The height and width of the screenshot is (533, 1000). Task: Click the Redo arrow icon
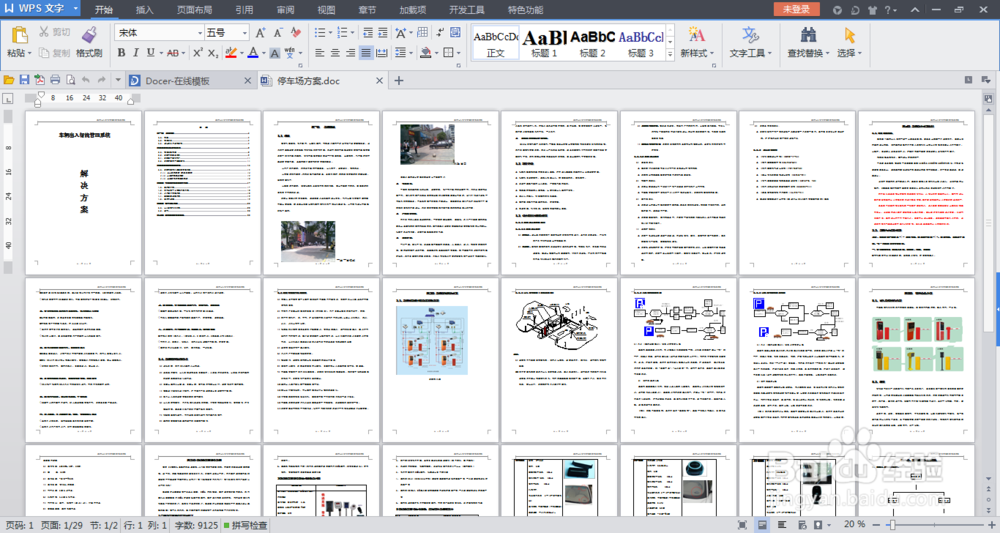point(101,80)
